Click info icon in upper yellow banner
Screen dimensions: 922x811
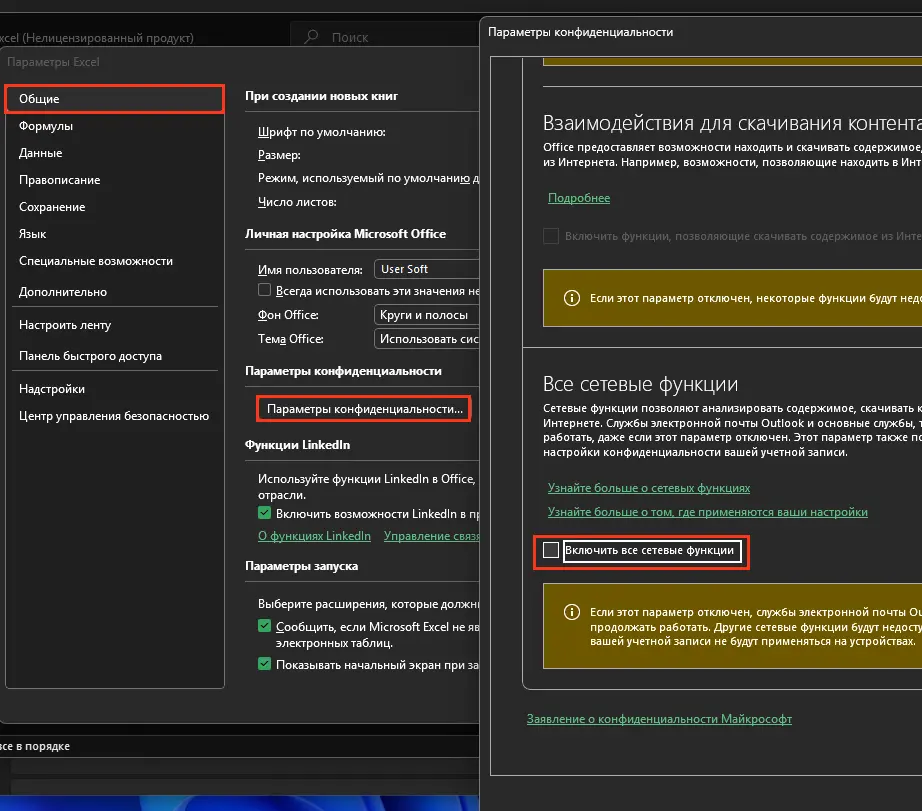[x=572, y=298]
